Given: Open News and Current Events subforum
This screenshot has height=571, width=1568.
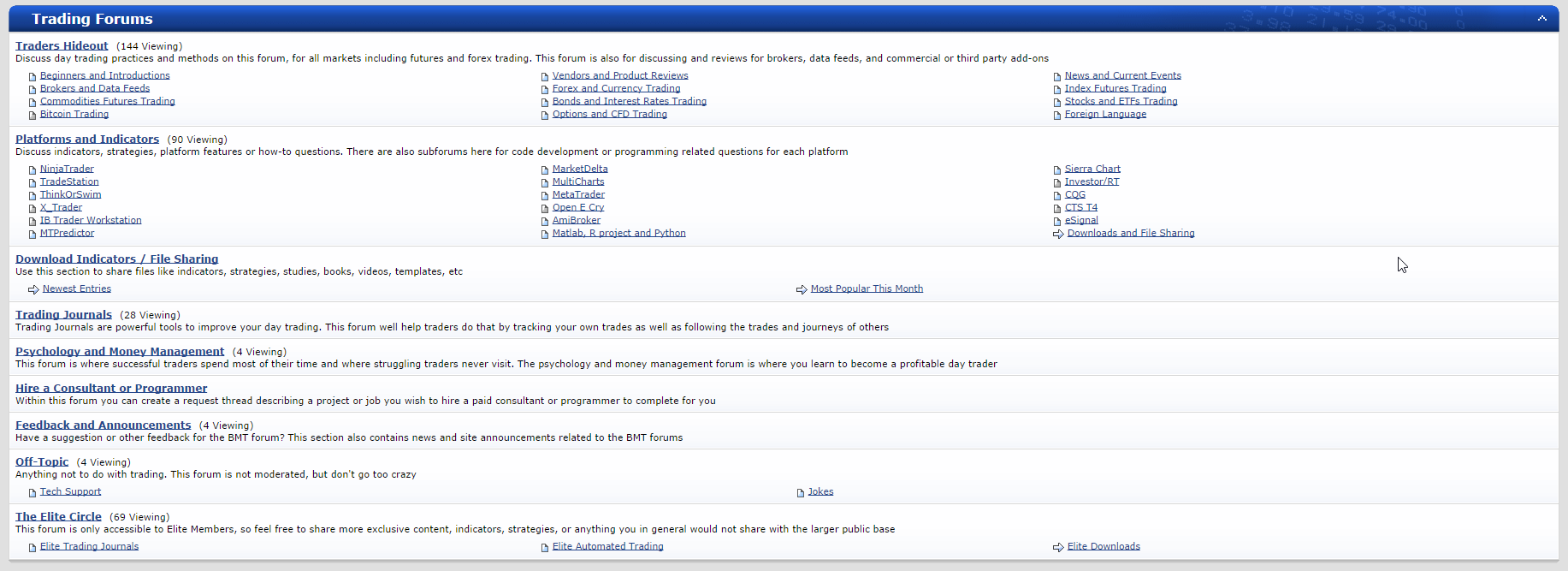Looking at the screenshot, I should (x=1123, y=75).
